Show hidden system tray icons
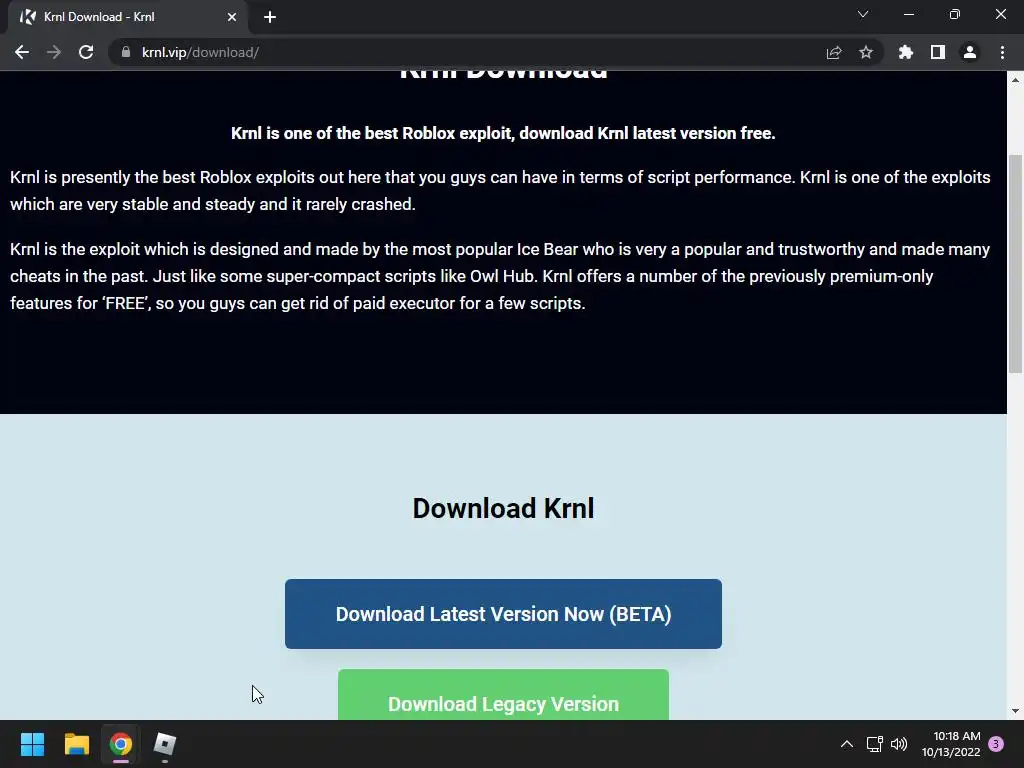 [847, 744]
